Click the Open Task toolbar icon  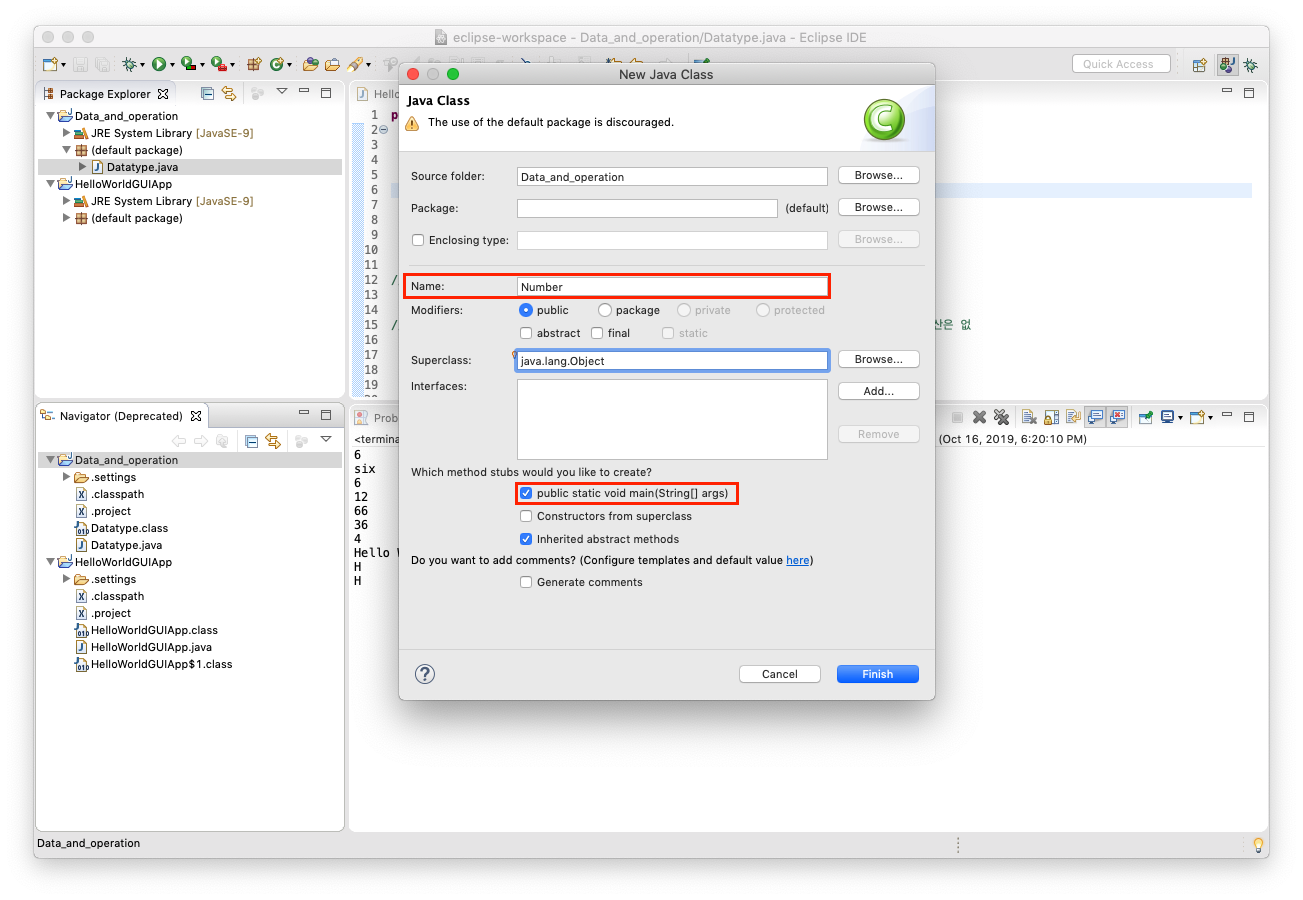[332, 64]
